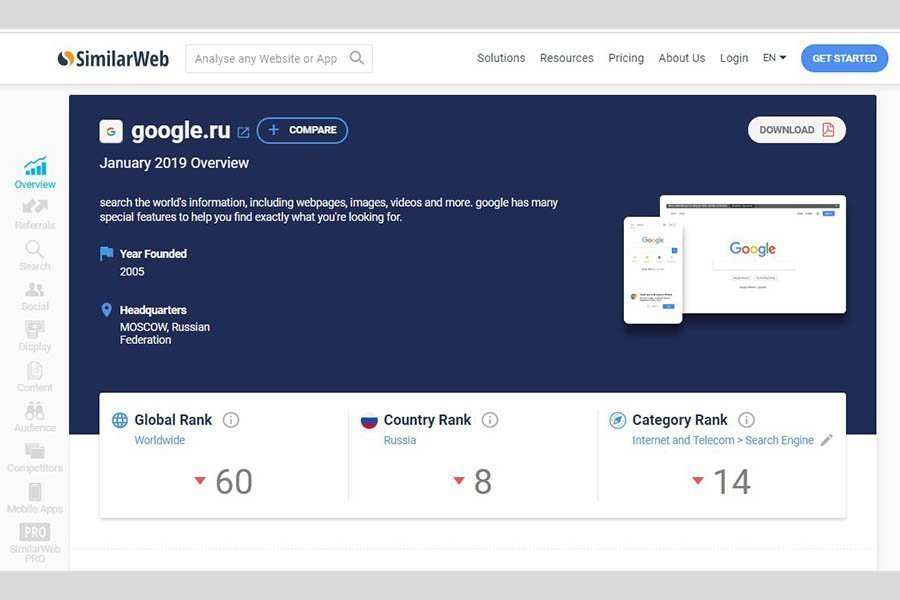900x600 pixels.
Task: Click the google.ru favicon icon
Action: tap(111, 131)
